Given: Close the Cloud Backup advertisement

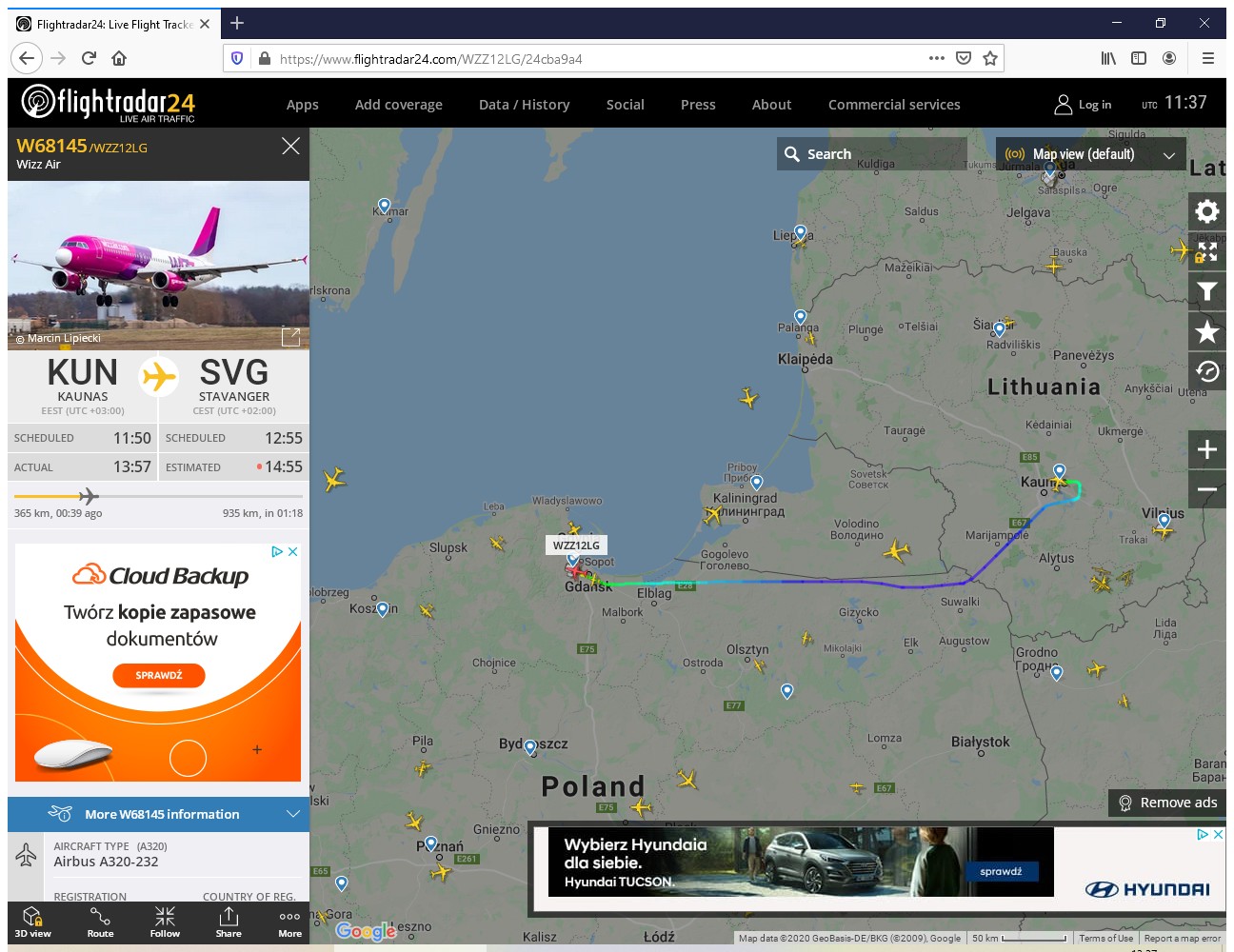Looking at the screenshot, I should point(293,551).
